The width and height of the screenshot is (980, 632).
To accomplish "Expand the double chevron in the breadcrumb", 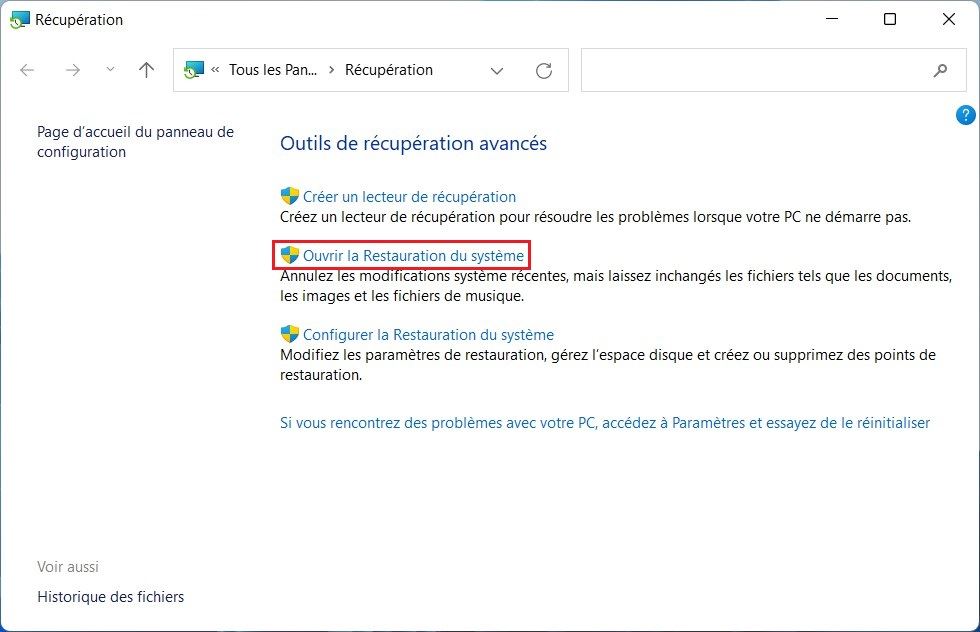I will click(x=215, y=70).
